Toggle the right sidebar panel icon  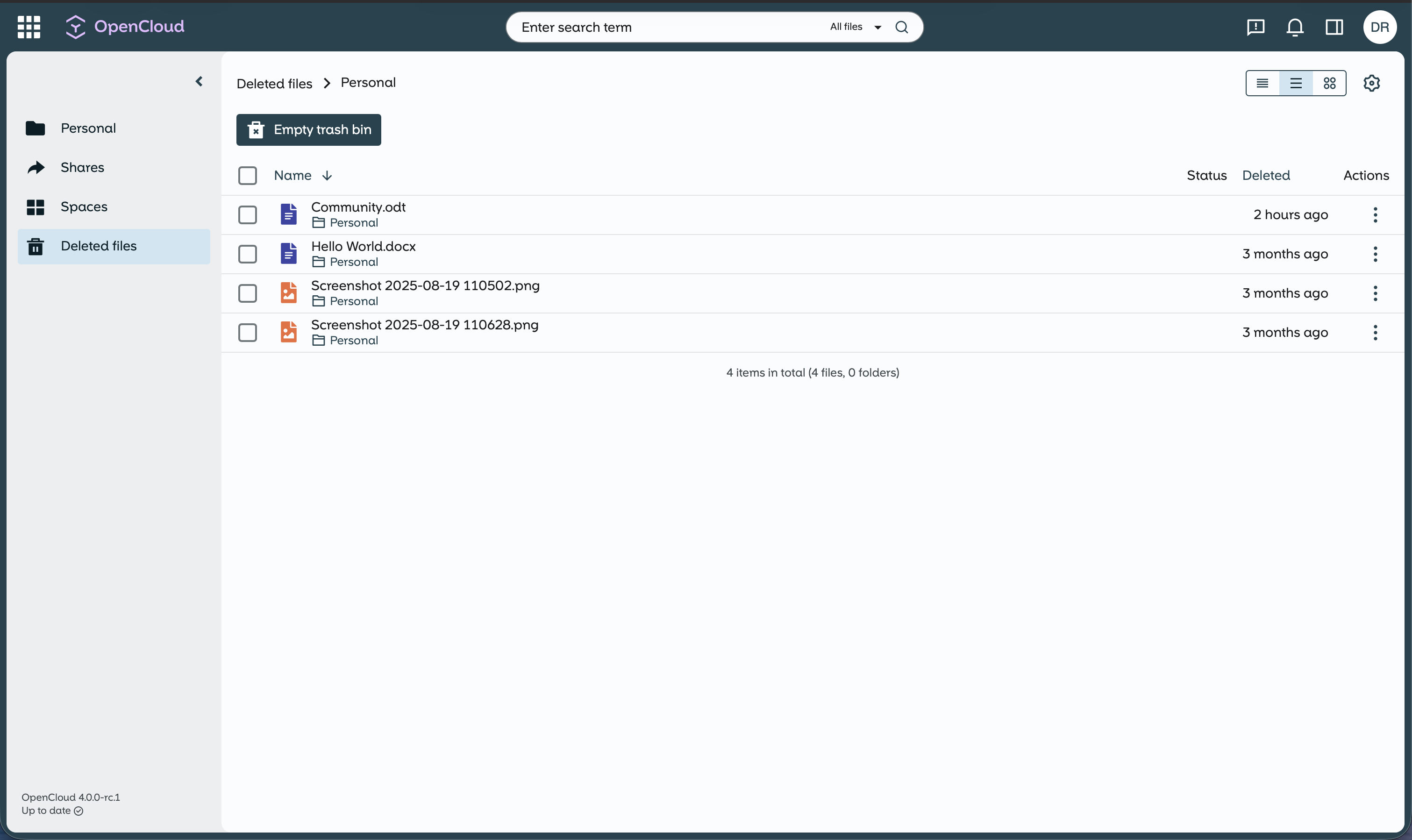[1334, 27]
